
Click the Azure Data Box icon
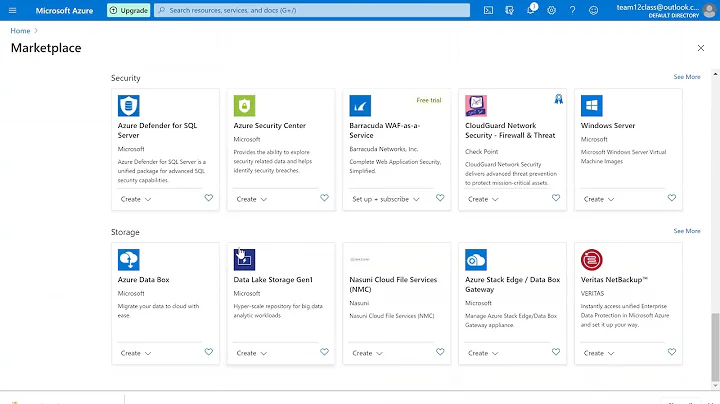(x=129, y=260)
